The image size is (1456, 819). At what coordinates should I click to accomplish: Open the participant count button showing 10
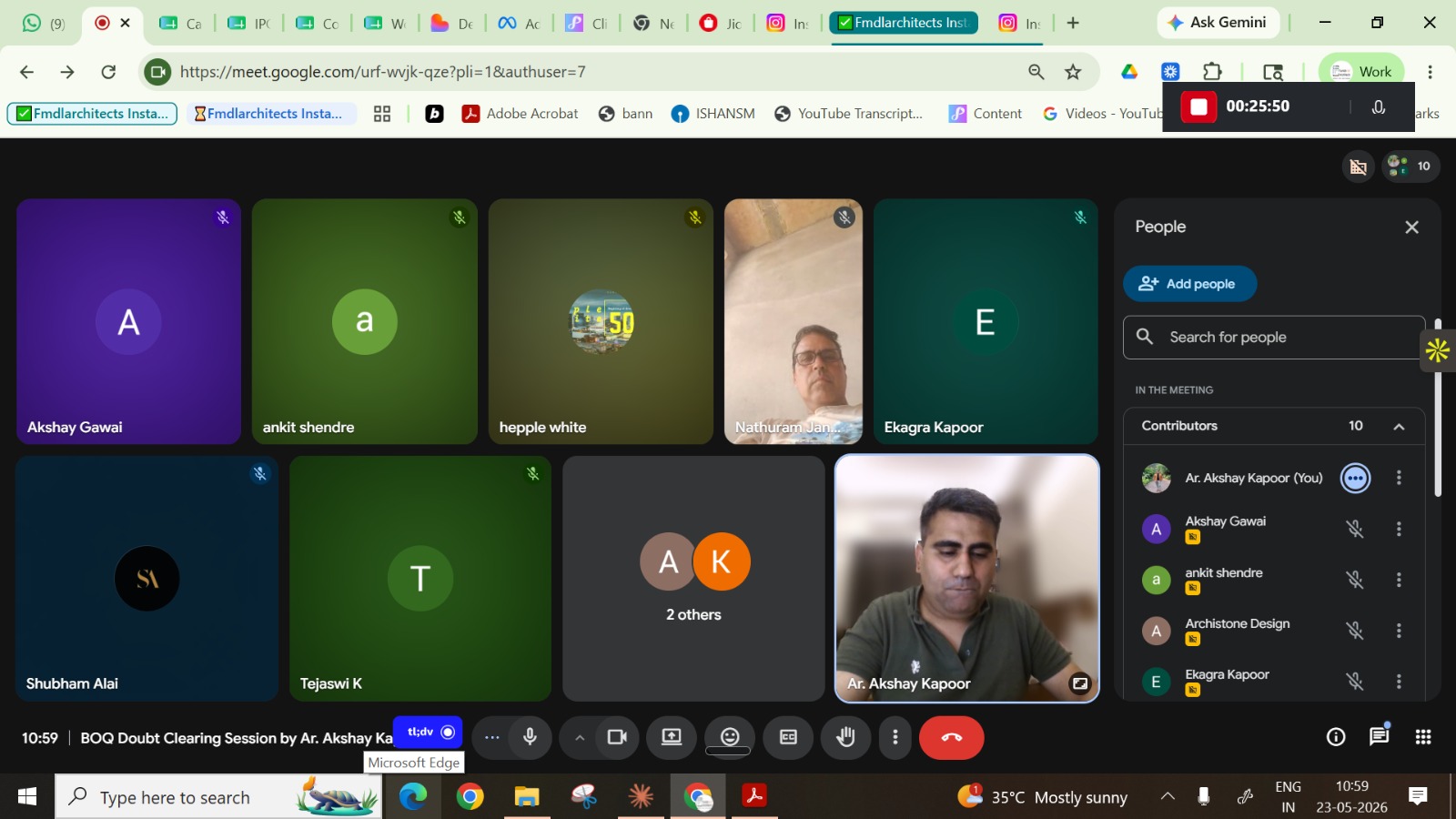click(x=1411, y=167)
